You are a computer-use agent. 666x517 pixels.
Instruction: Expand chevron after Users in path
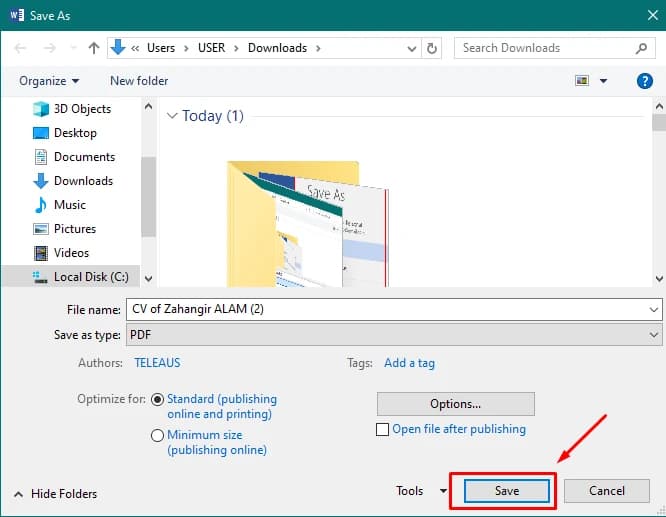click(x=186, y=48)
